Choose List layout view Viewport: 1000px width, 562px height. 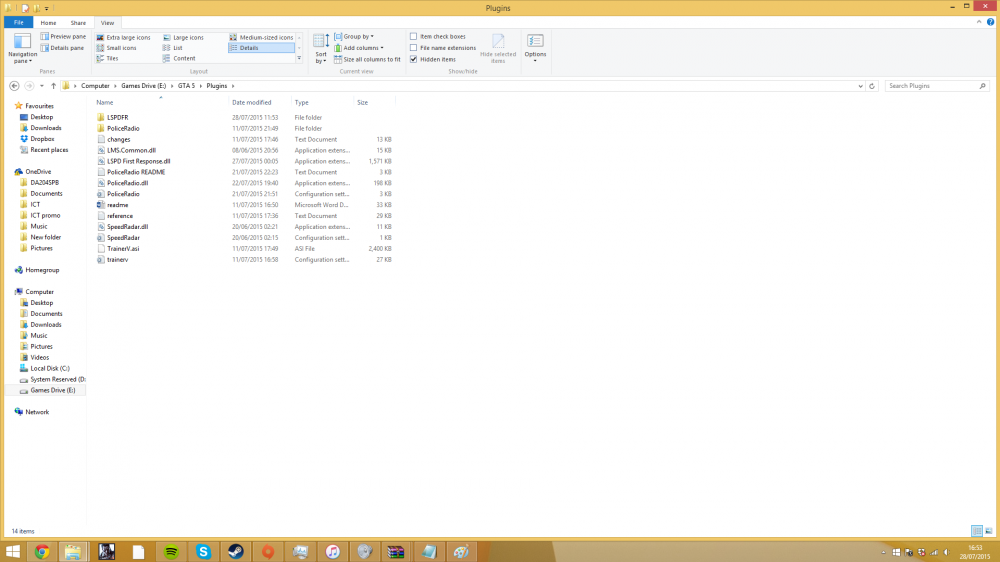173,48
